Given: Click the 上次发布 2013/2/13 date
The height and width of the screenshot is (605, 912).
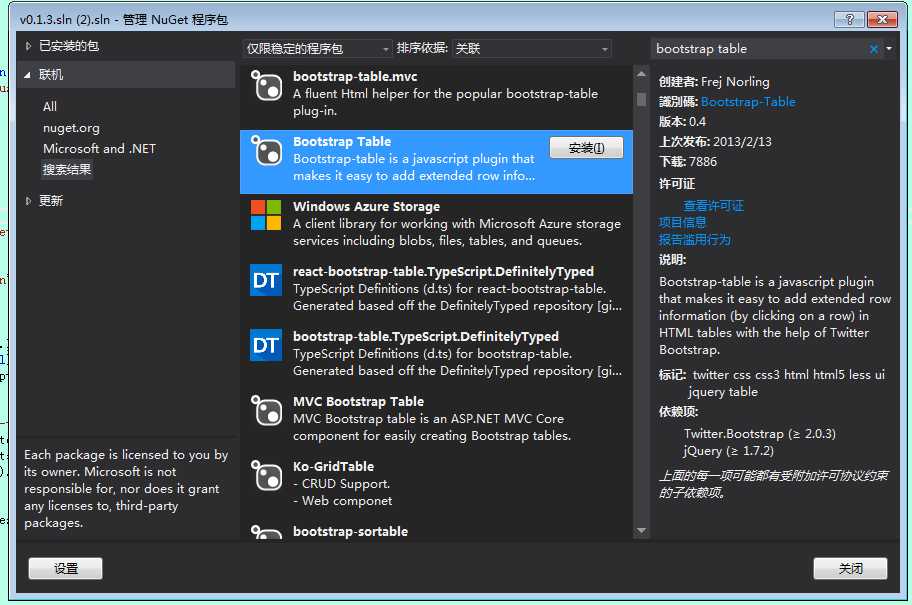Looking at the screenshot, I should pyautogui.click(x=742, y=142).
